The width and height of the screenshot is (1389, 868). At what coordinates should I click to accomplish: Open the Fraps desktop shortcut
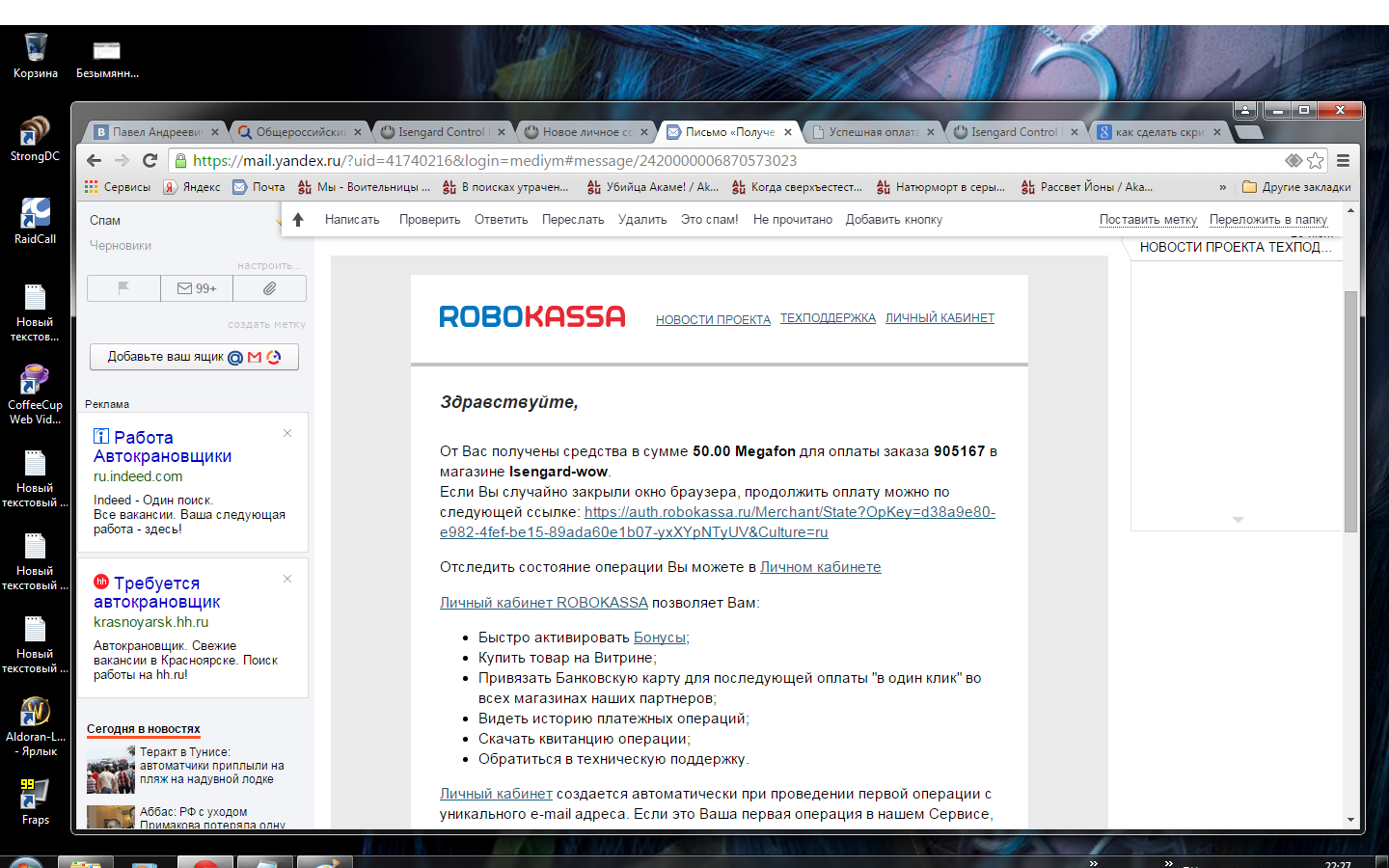(36, 800)
